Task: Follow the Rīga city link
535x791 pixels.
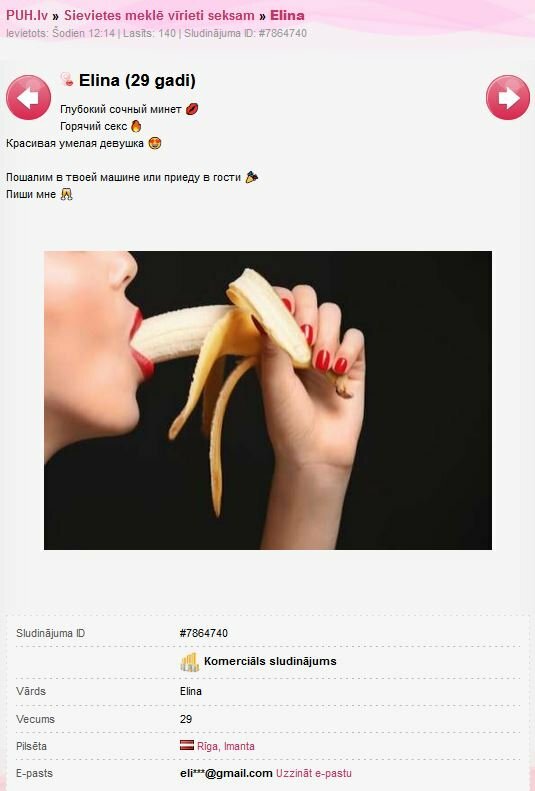Action: 208,746
